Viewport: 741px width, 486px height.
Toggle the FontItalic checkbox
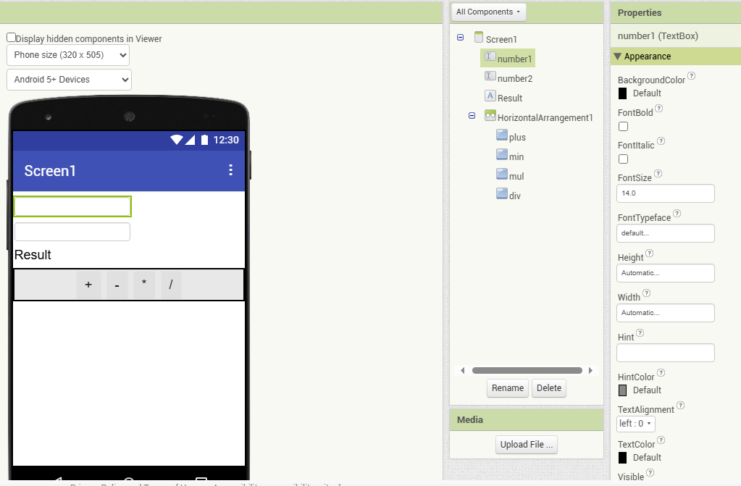(623, 159)
